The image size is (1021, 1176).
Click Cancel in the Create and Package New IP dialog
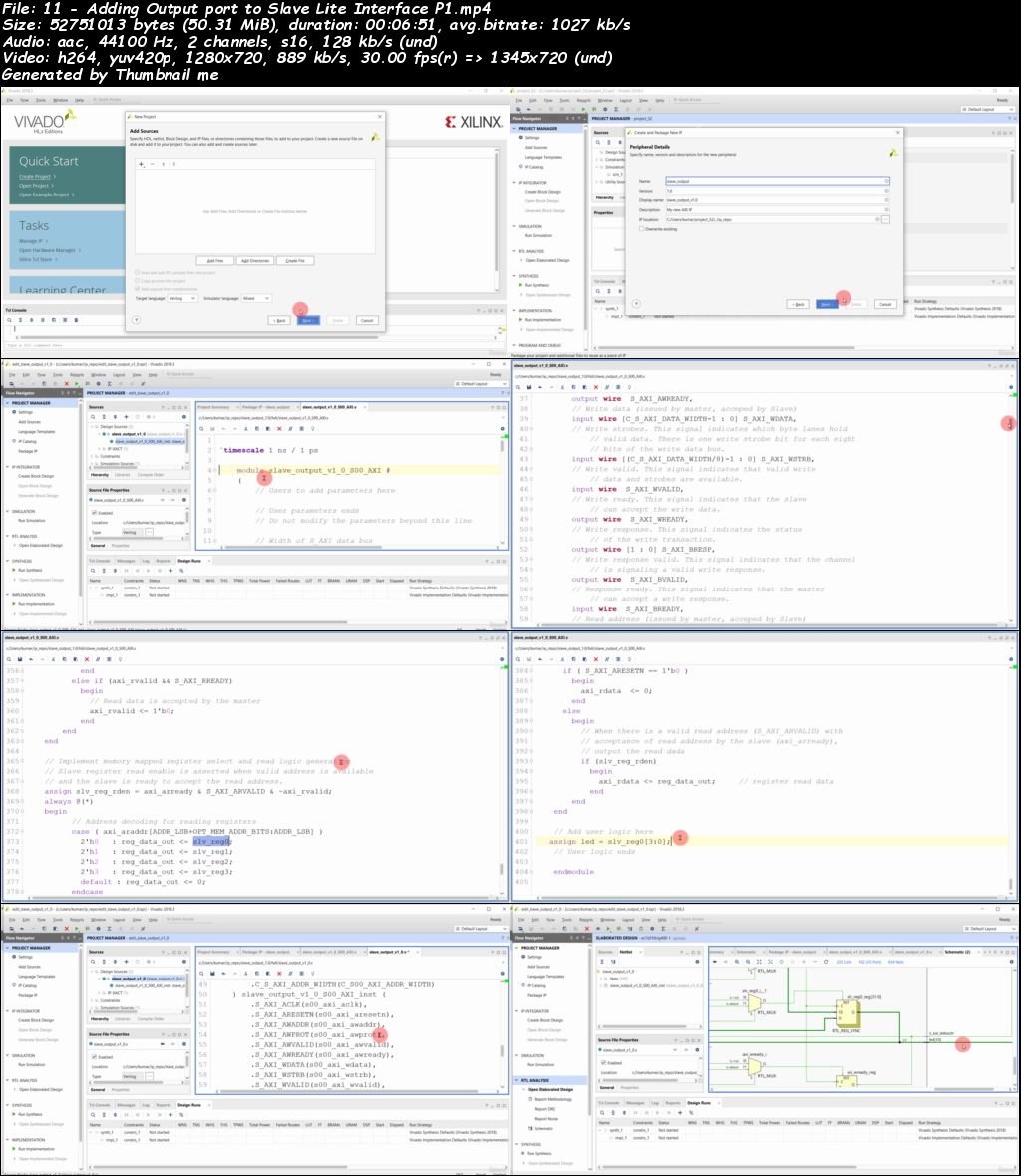pyautogui.click(x=885, y=304)
